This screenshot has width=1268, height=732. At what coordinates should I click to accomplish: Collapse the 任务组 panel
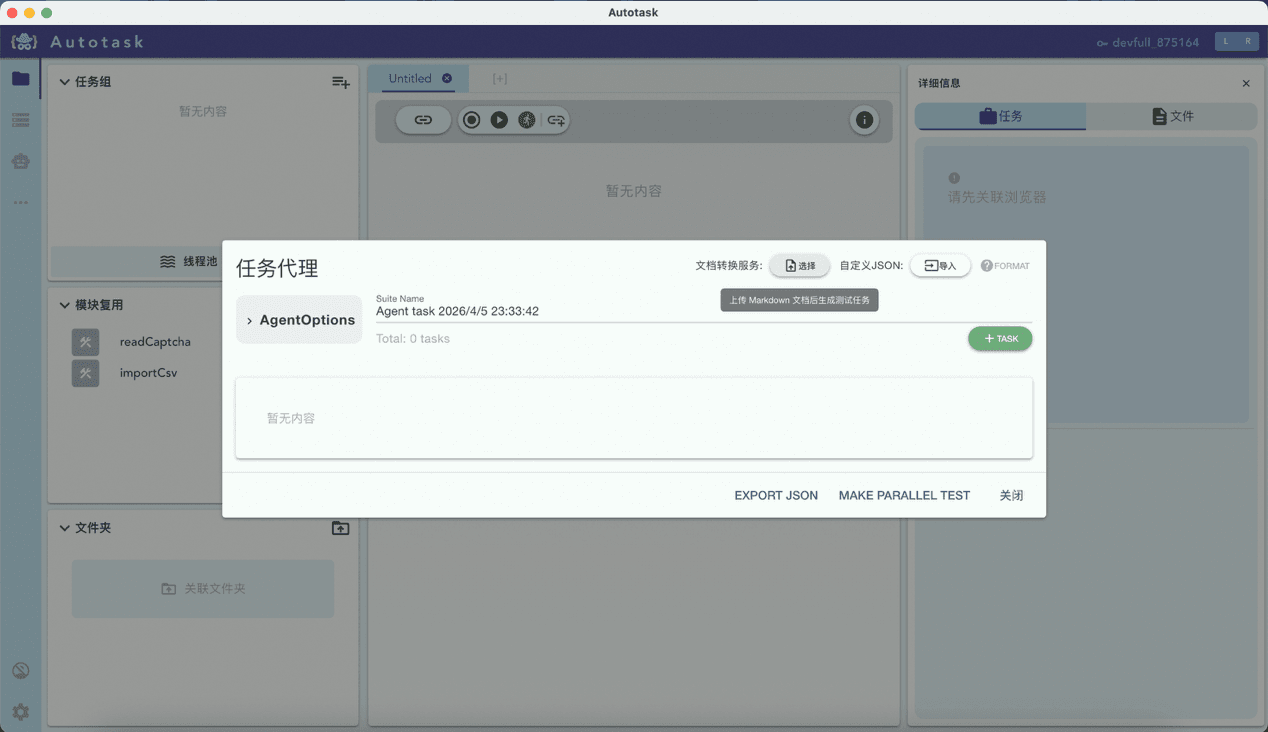pos(65,82)
